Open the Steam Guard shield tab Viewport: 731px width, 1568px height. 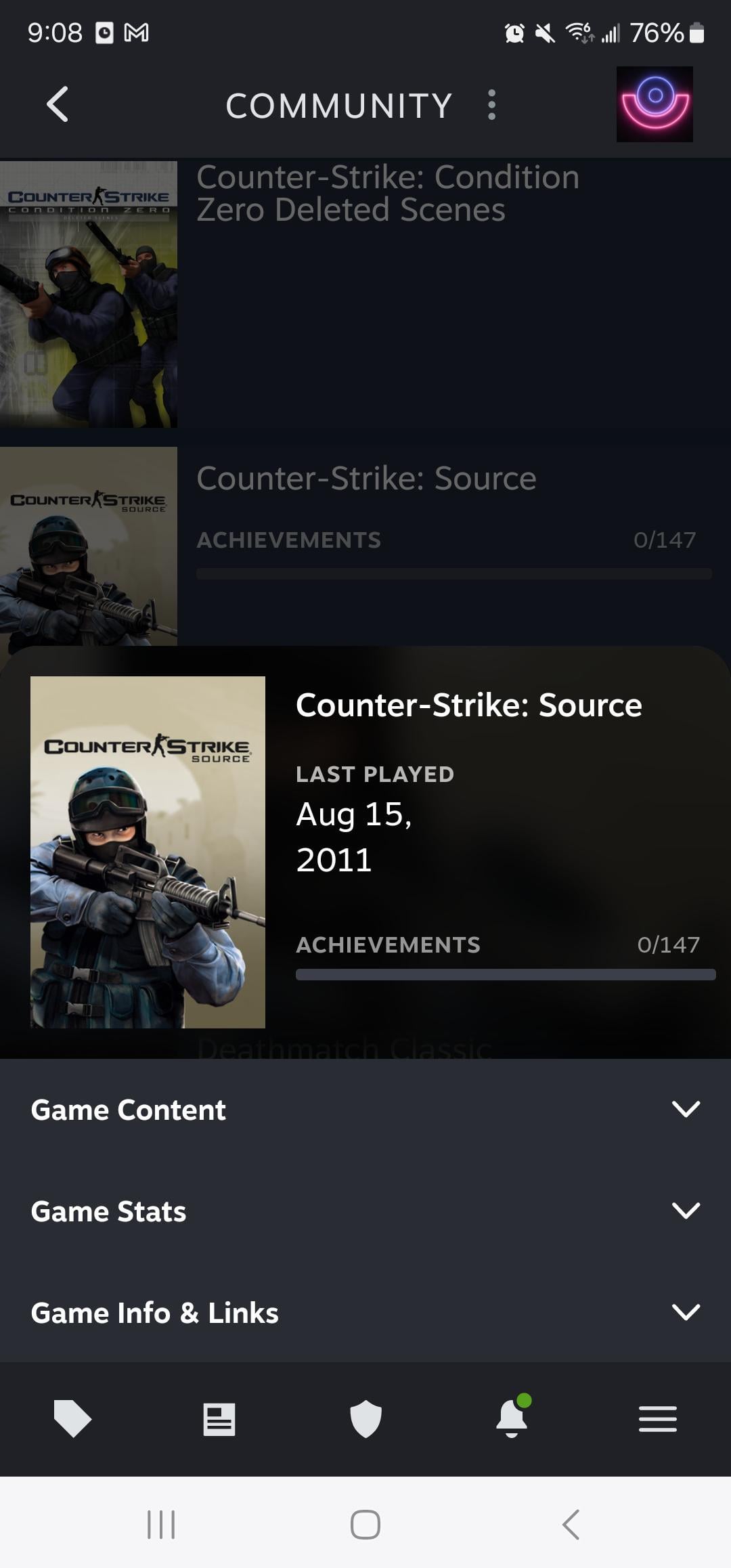tap(365, 1418)
